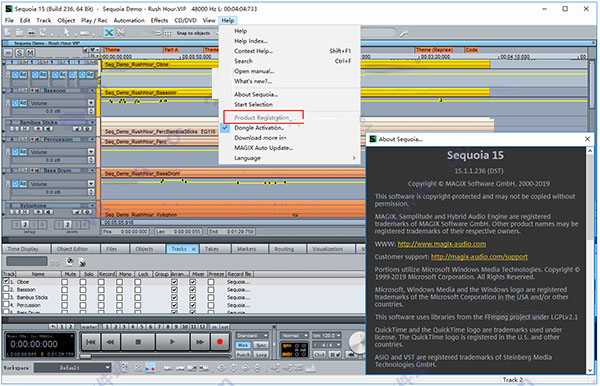
Task: Check Freeze box for Oboe track
Action: coord(211,282)
